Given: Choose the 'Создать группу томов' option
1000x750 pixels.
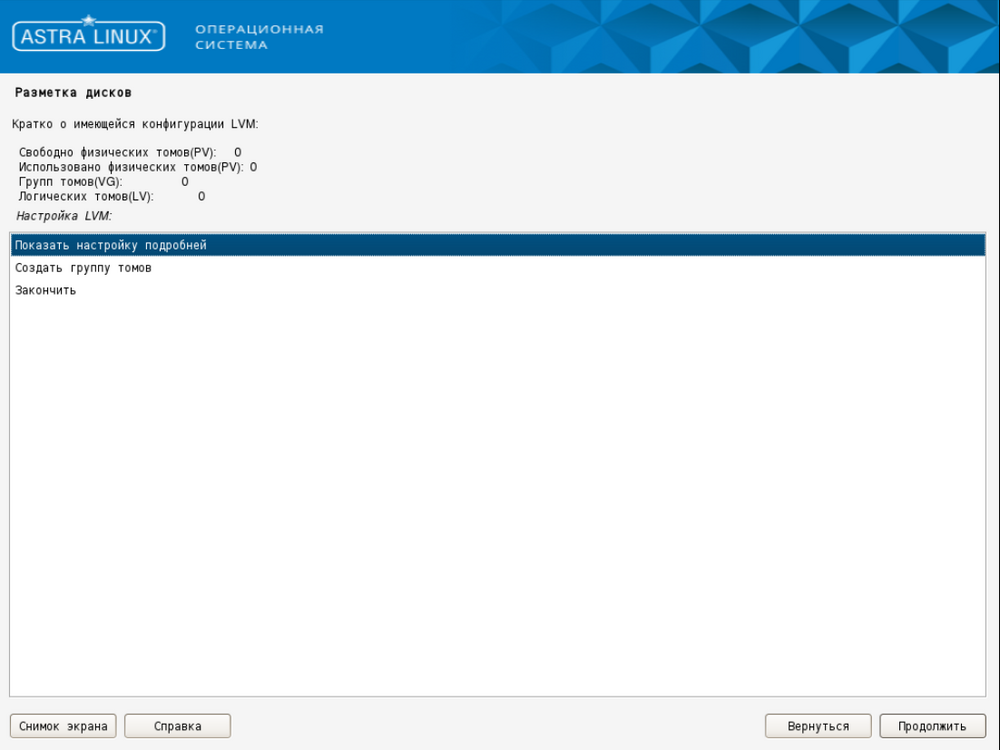Looking at the screenshot, I should click(x=83, y=268).
